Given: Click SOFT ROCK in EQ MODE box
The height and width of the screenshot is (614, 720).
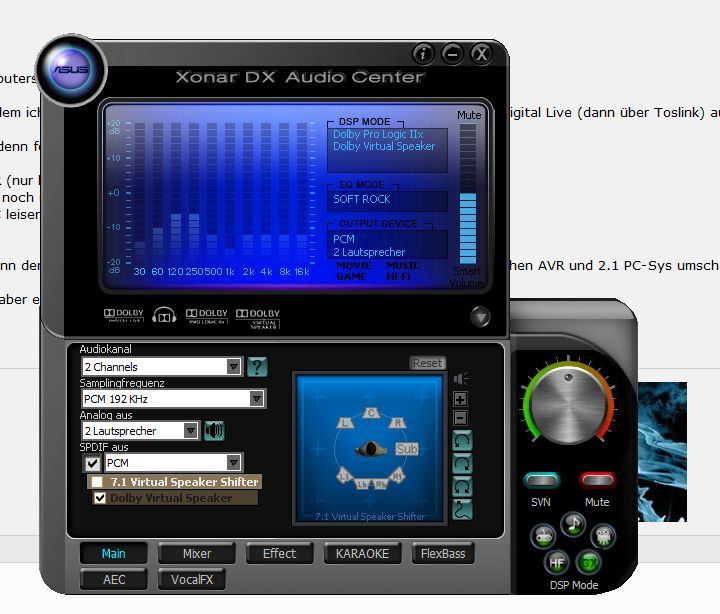Looking at the screenshot, I should pos(362,199).
